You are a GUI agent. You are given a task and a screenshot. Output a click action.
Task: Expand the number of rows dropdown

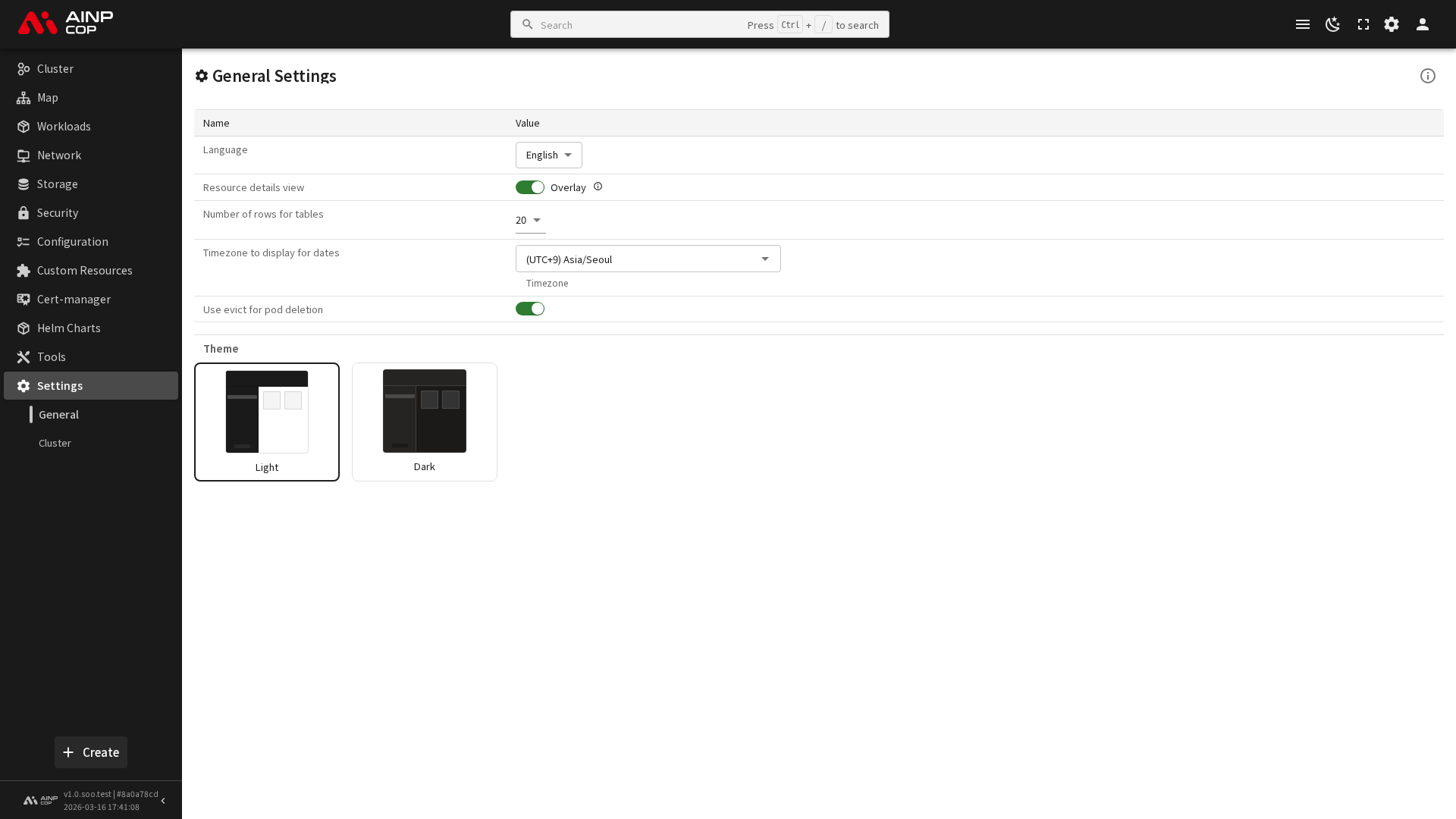pos(529,220)
